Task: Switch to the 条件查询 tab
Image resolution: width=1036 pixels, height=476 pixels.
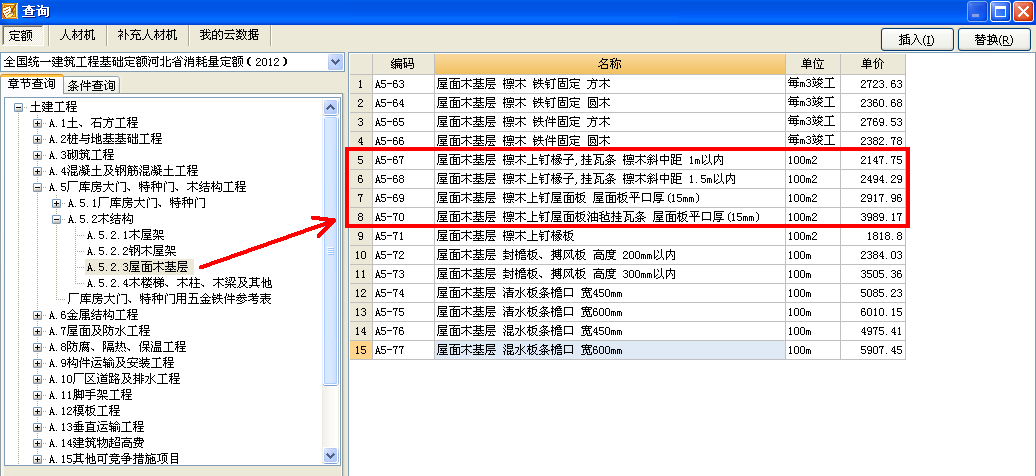Action: click(92, 85)
